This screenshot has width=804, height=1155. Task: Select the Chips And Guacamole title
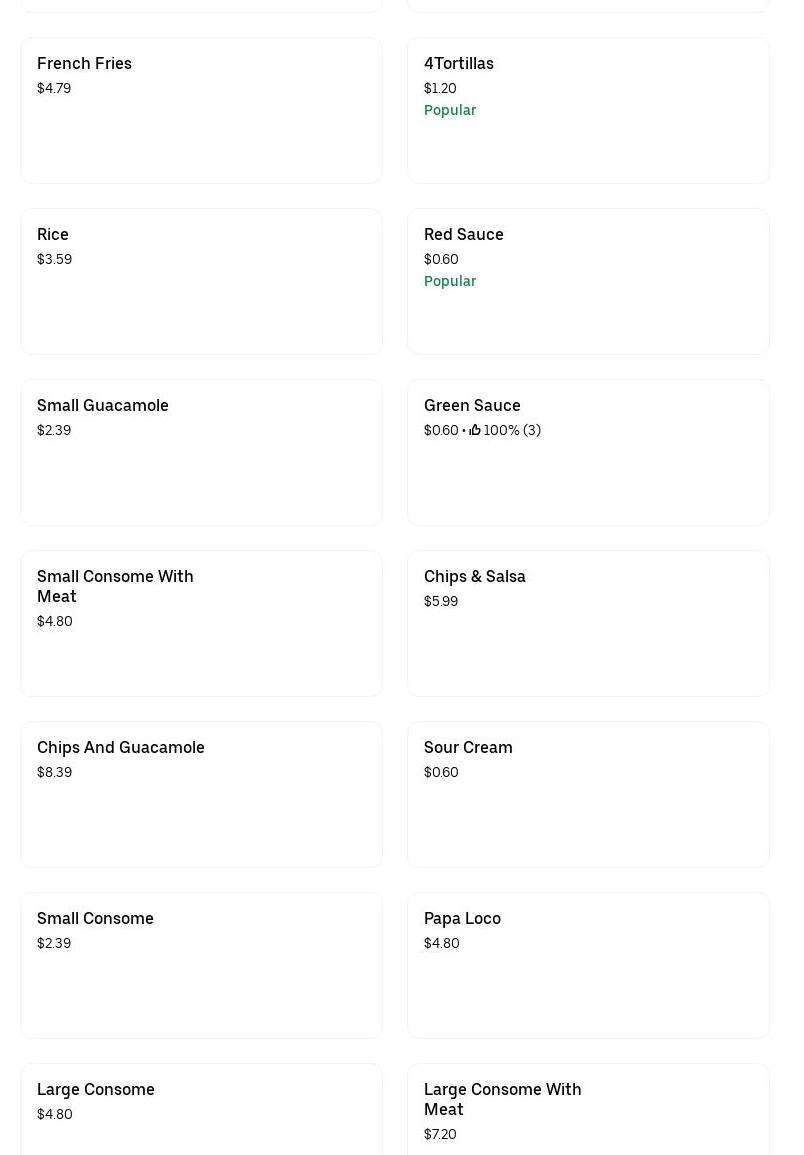tap(120, 748)
